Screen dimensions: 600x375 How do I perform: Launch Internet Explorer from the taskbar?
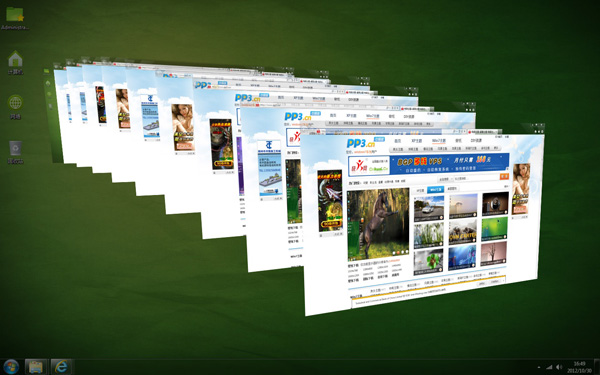pos(61,367)
